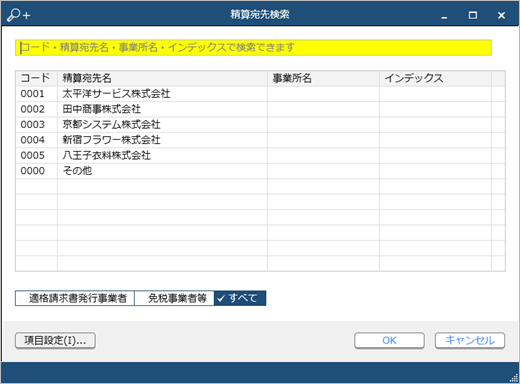Click the キャンセル button
The image size is (520, 384).
click(470, 340)
